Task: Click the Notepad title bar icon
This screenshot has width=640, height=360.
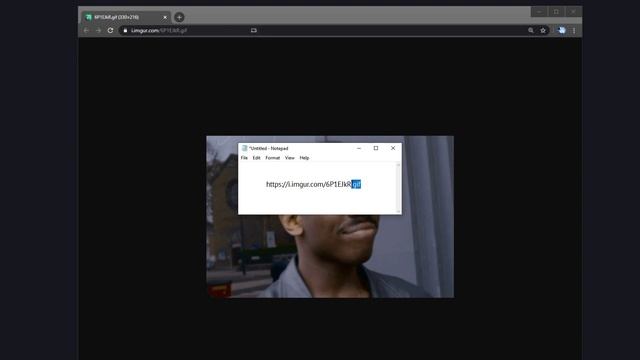Action: tap(244, 148)
